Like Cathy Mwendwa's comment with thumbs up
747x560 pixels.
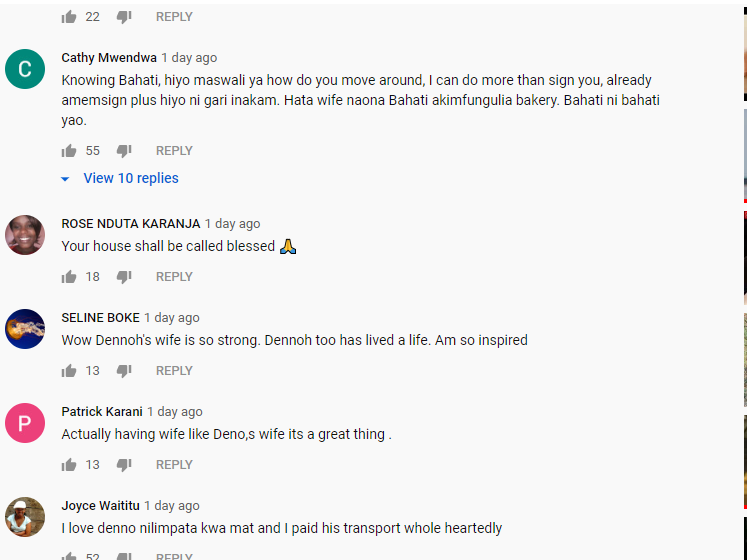[69, 151]
